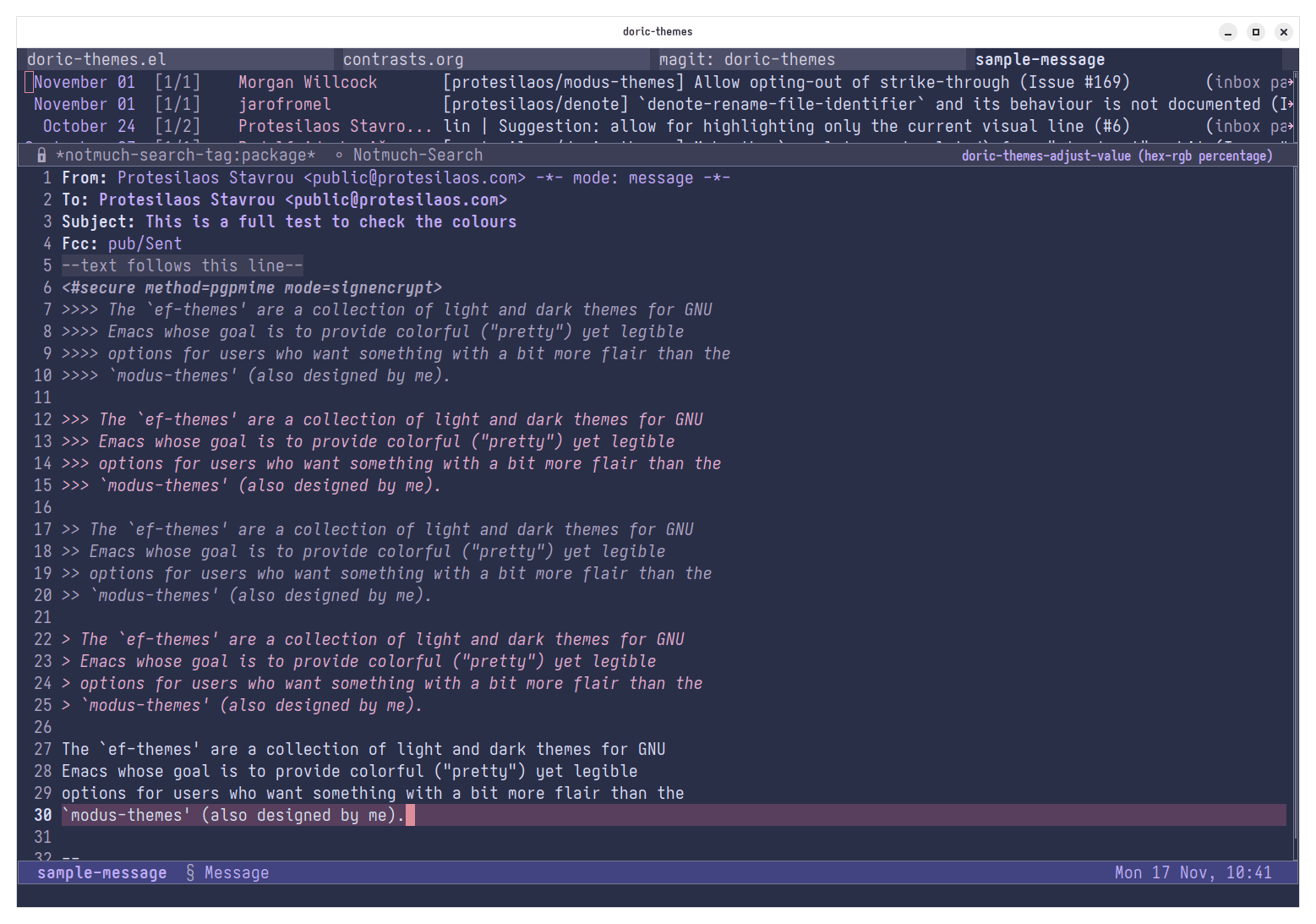This screenshot has width=1316, height=924.
Task: Open the contrasts.org tab
Action: pyautogui.click(x=403, y=60)
